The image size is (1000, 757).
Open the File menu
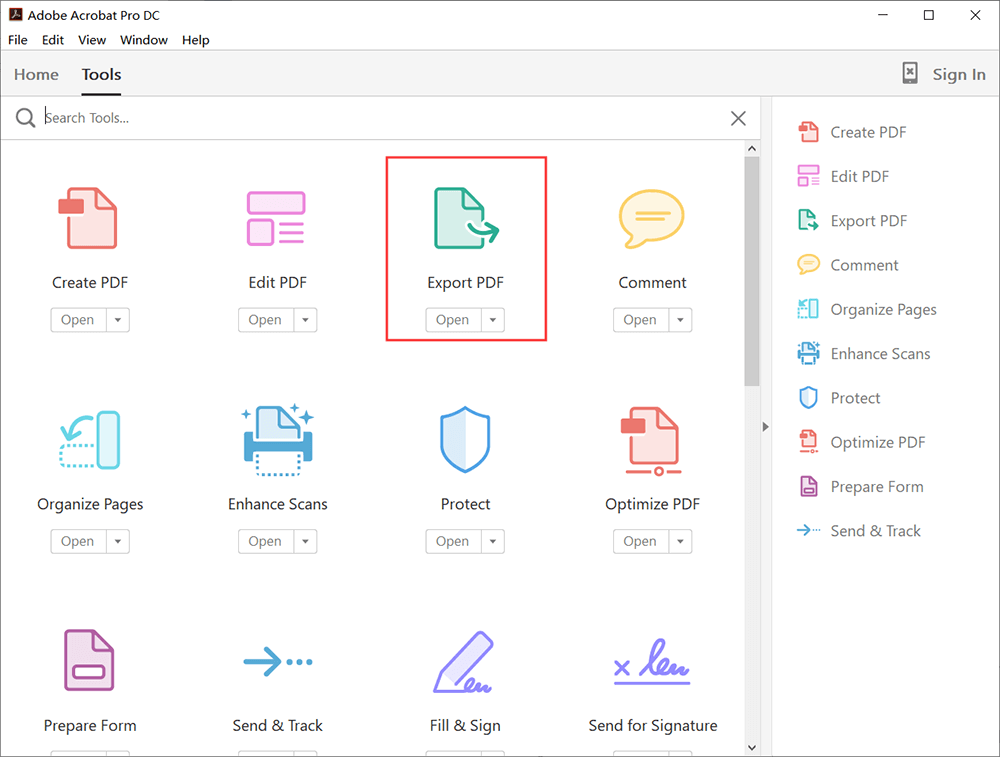[18, 40]
